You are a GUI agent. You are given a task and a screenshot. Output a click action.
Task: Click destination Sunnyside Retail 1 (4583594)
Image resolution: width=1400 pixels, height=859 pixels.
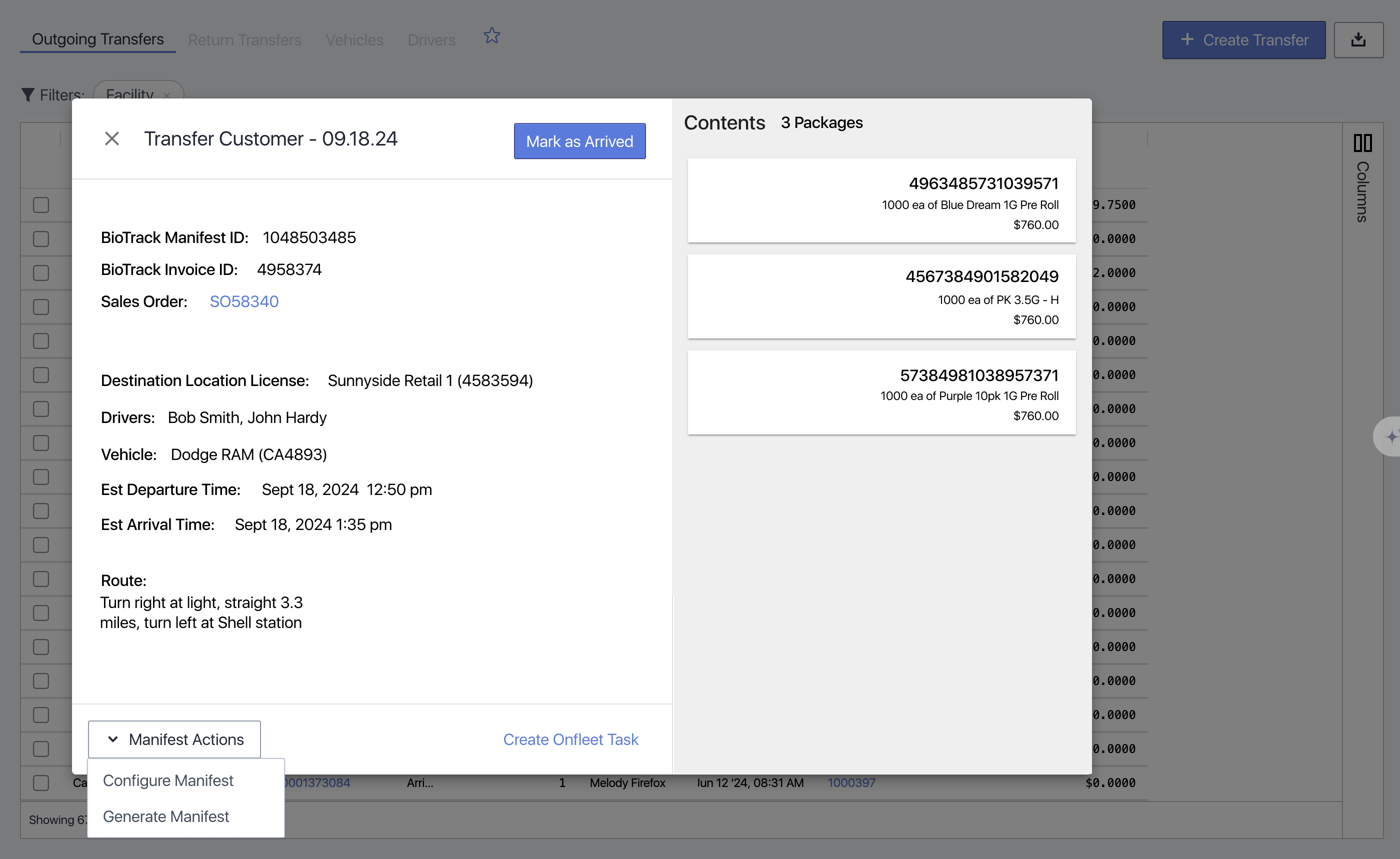pyautogui.click(x=430, y=380)
